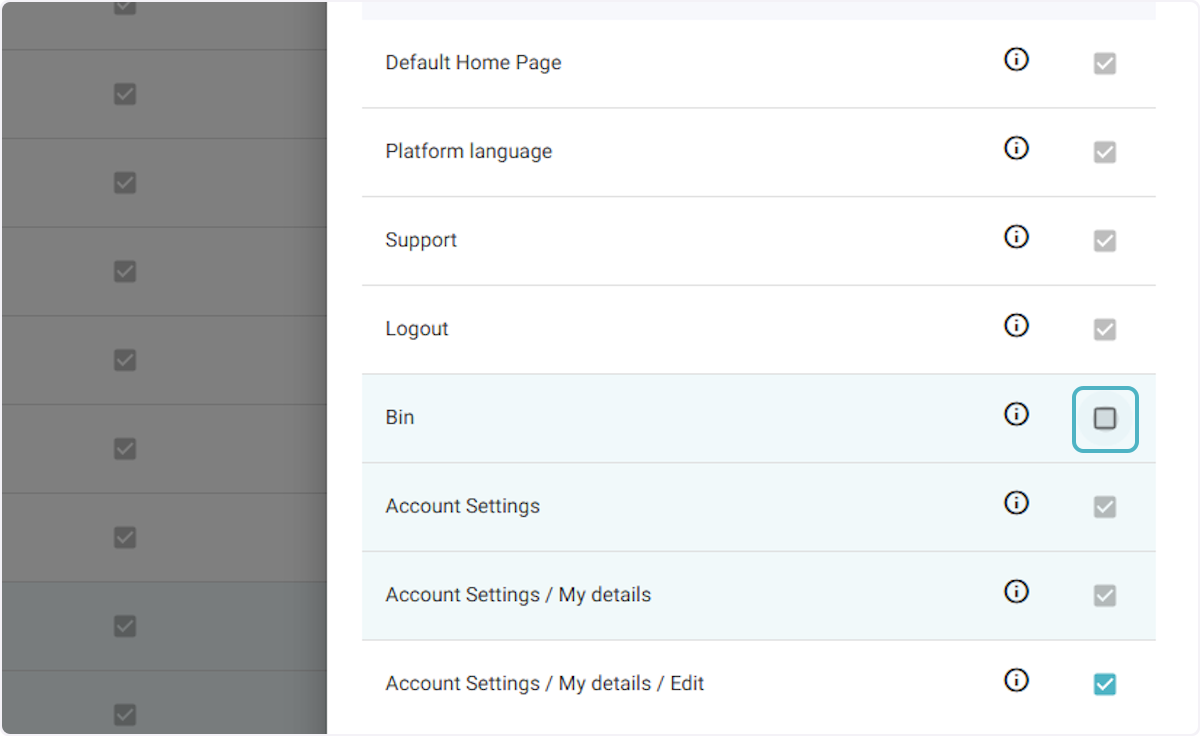Select the Logout row label
This screenshot has width=1200, height=736.
point(416,329)
